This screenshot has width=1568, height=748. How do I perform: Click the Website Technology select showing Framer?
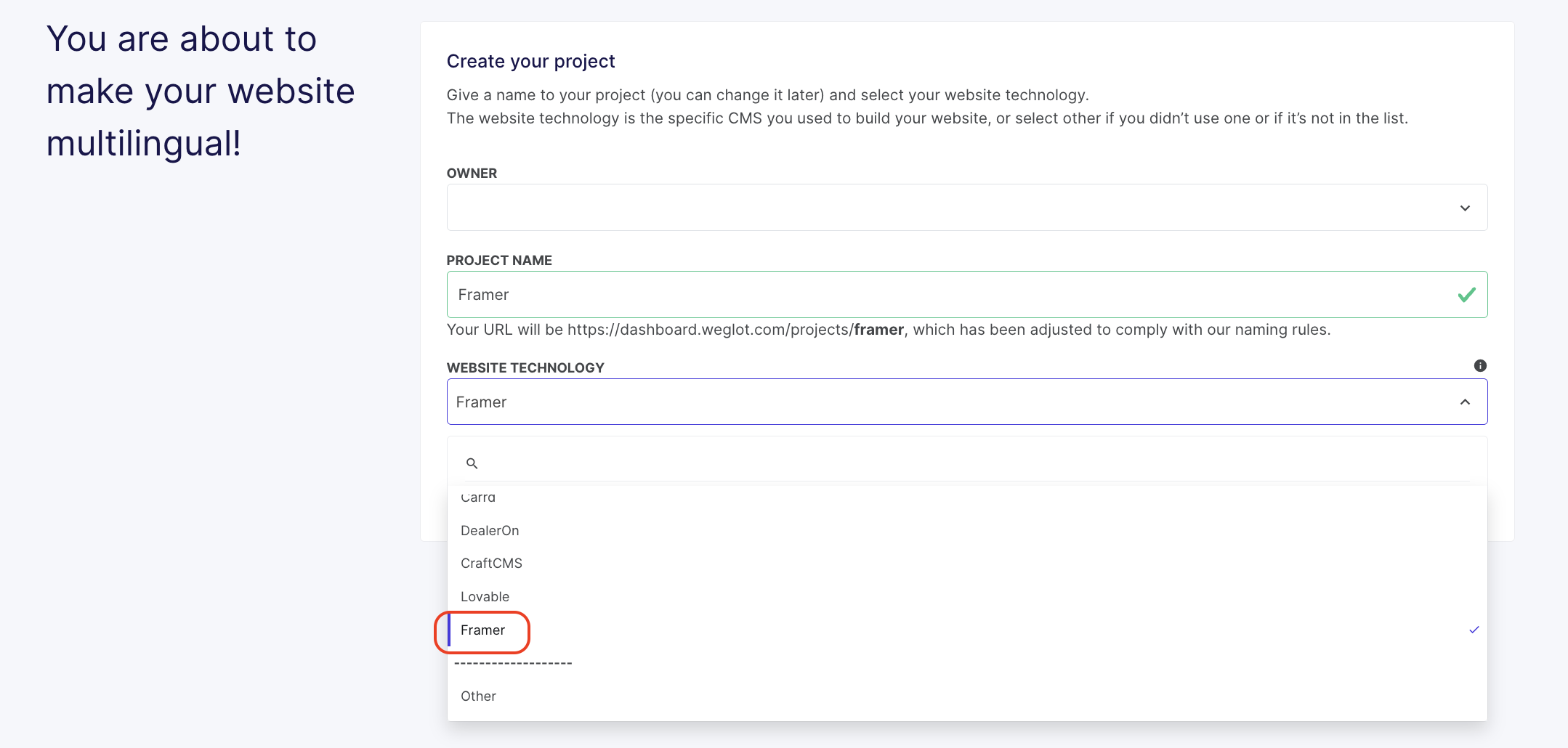coord(967,402)
